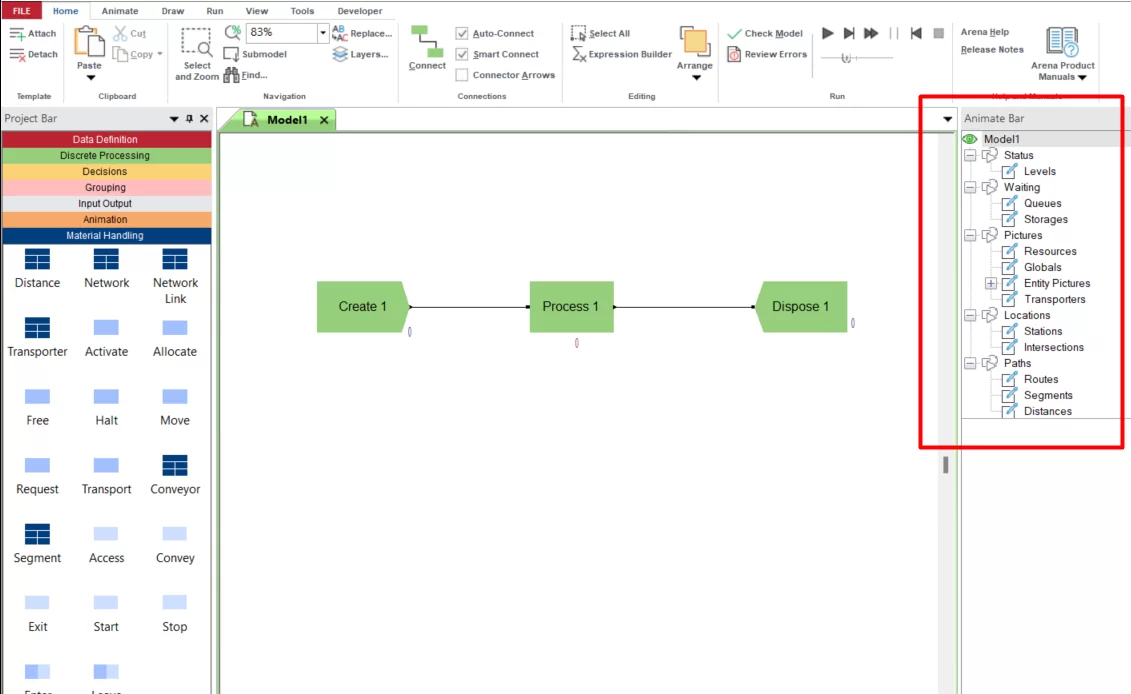Select the Conveyor module icon
This screenshot has height=694, width=1131.
point(175,466)
